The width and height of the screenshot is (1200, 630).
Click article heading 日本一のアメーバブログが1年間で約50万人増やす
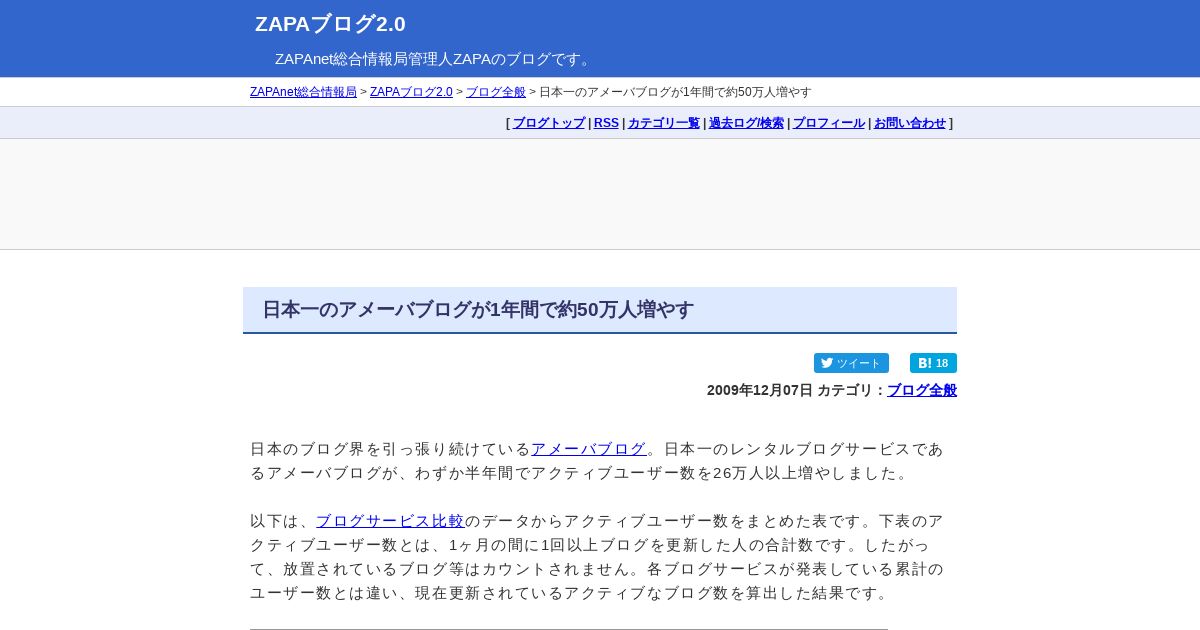coord(478,310)
